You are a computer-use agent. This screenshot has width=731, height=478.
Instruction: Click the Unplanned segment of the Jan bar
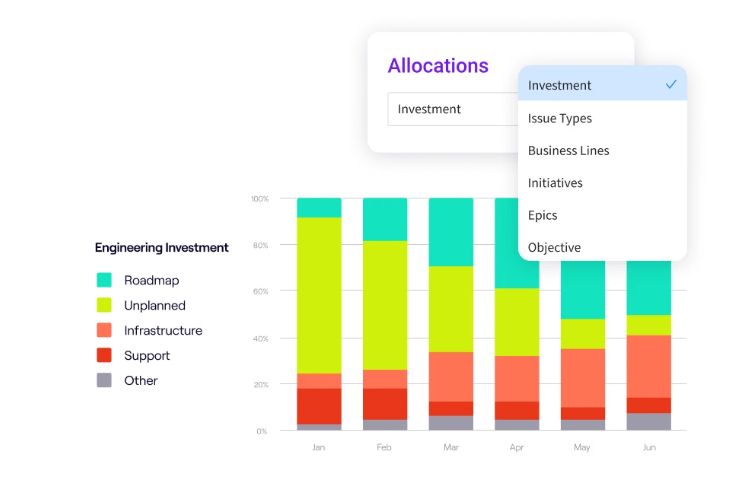[x=319, y=295]
